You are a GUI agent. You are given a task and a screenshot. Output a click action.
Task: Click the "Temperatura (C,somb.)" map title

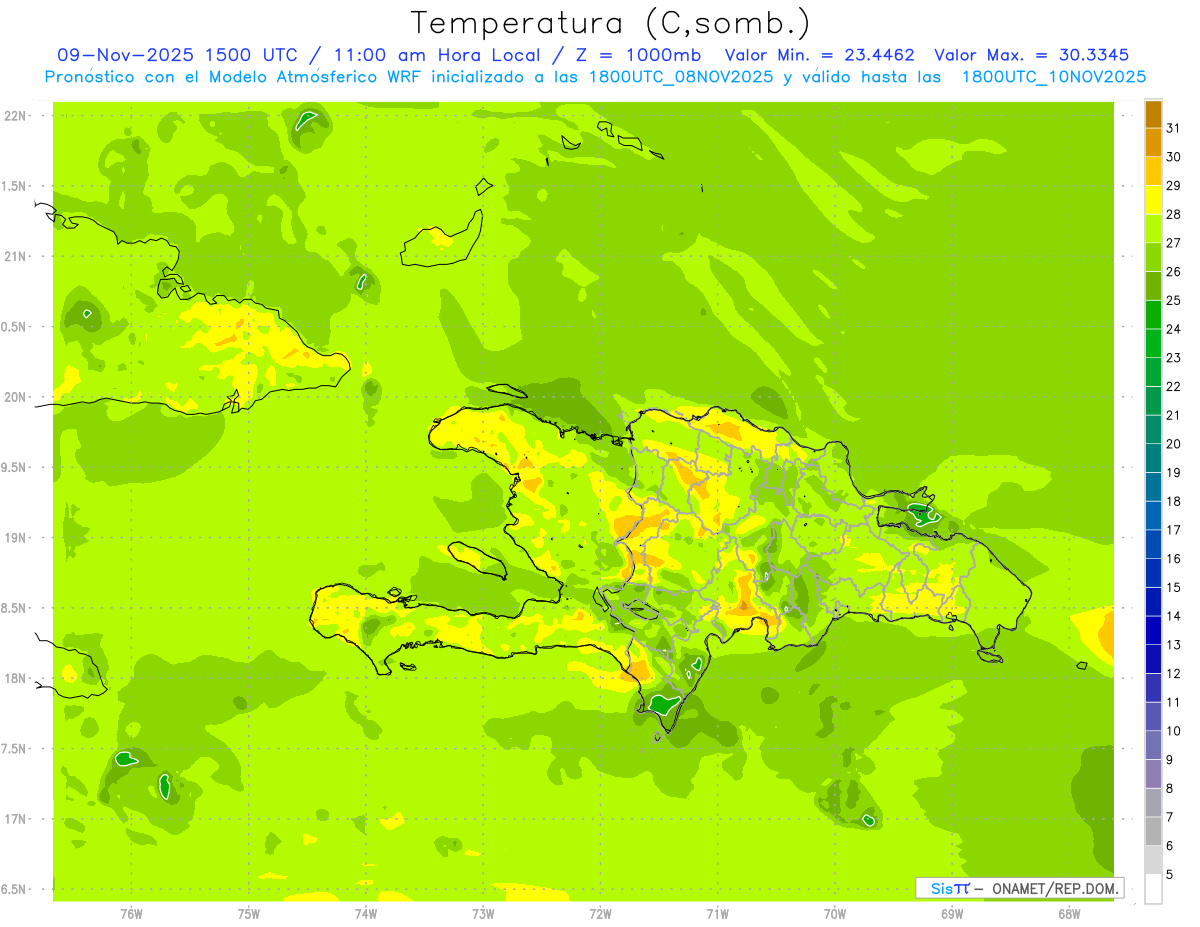pos(610,23)
